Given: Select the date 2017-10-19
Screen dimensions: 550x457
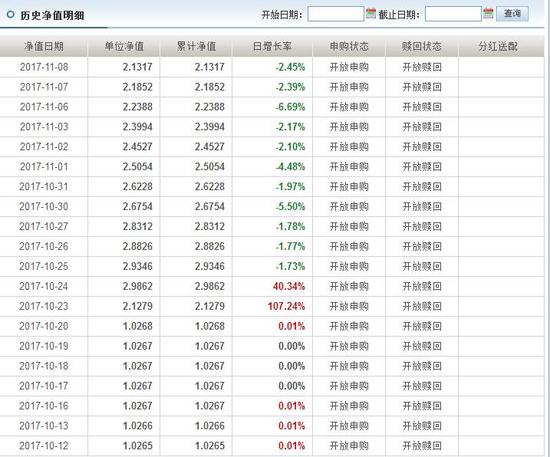Looking at the screenshot, I should click(44, 346).
